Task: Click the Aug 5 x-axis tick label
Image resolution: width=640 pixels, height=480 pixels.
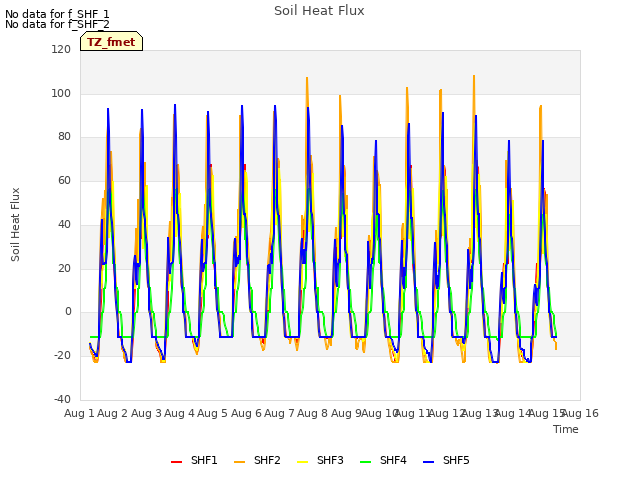Action: (x=212, y=413)
